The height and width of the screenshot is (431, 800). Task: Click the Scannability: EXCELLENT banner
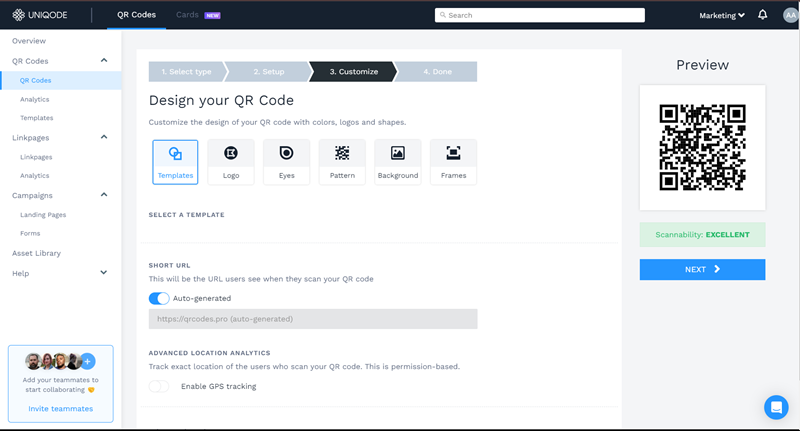point(702,235)
